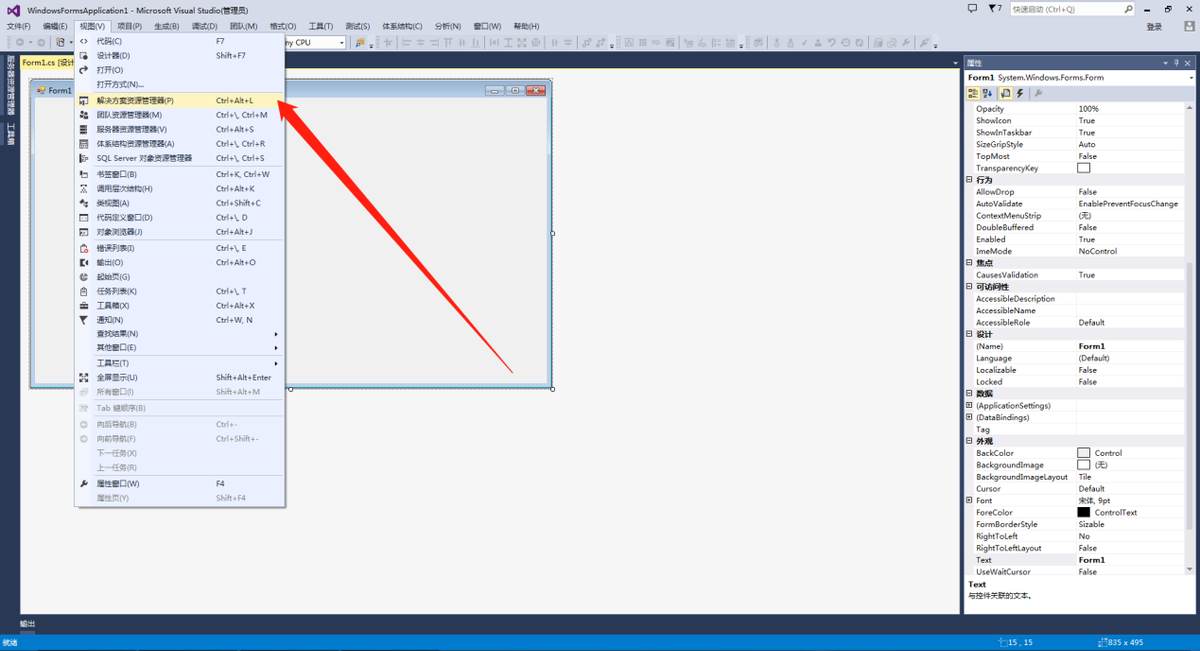Expand the Font property node
Viewport: 1200px width, 651px height.
click(970, 501)
